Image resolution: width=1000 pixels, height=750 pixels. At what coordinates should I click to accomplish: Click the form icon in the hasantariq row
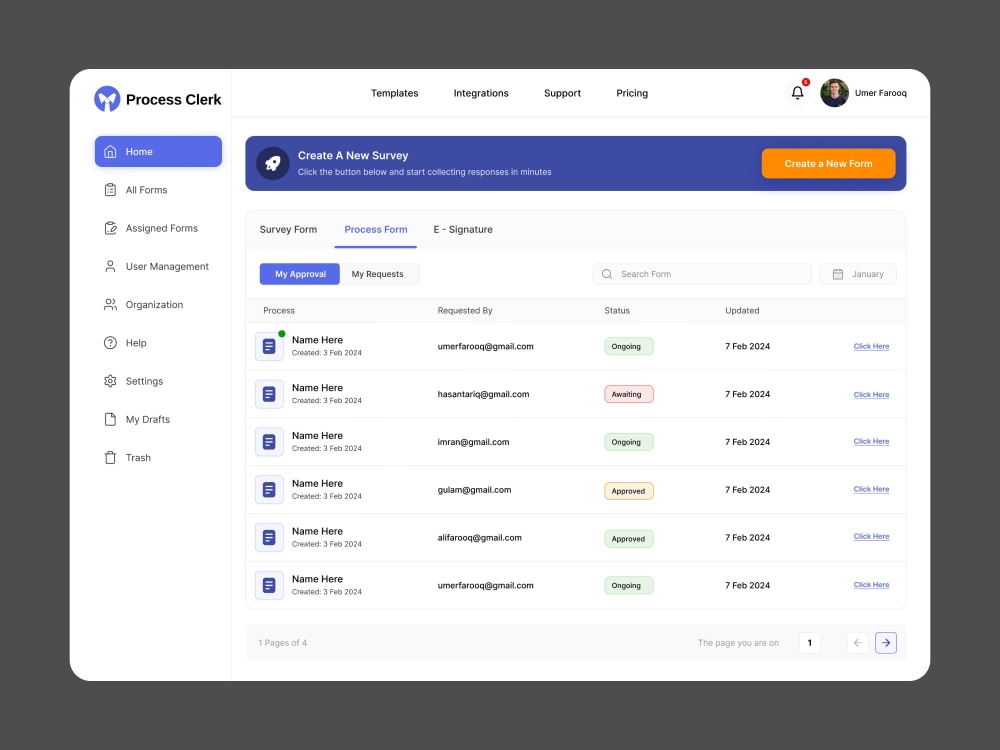click(x=269, y=394)
